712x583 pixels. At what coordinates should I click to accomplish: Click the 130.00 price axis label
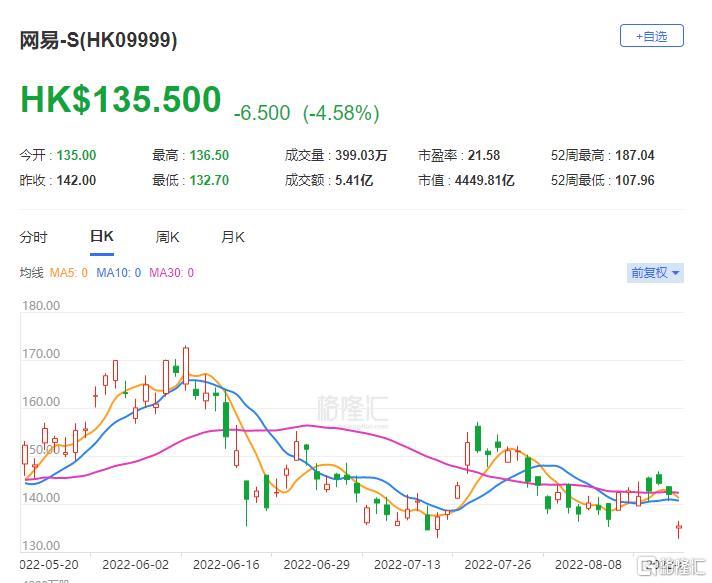(x=41, y=546)
